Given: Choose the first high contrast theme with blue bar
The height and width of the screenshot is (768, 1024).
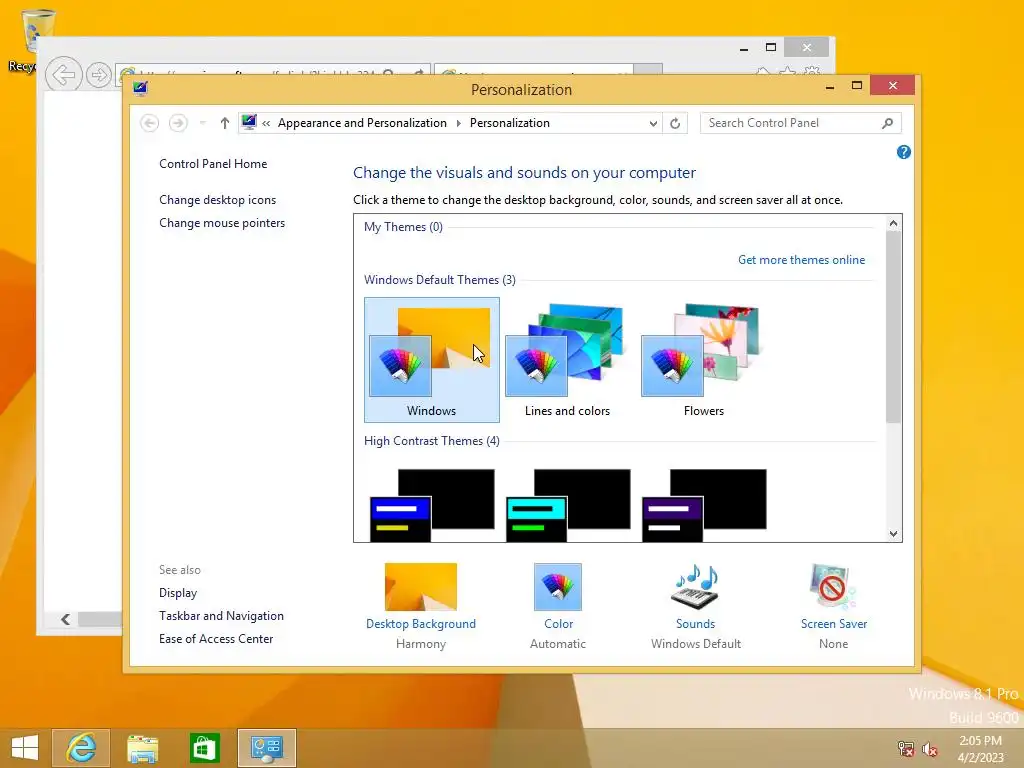Looking at the screenshot, I should point(432,505).
